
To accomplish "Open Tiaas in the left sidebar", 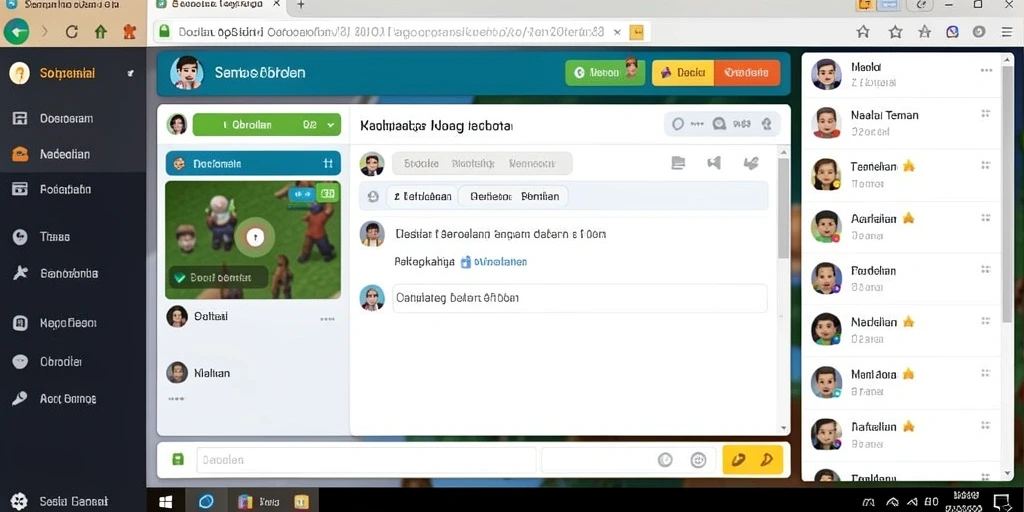I will (x=55, y=236).
